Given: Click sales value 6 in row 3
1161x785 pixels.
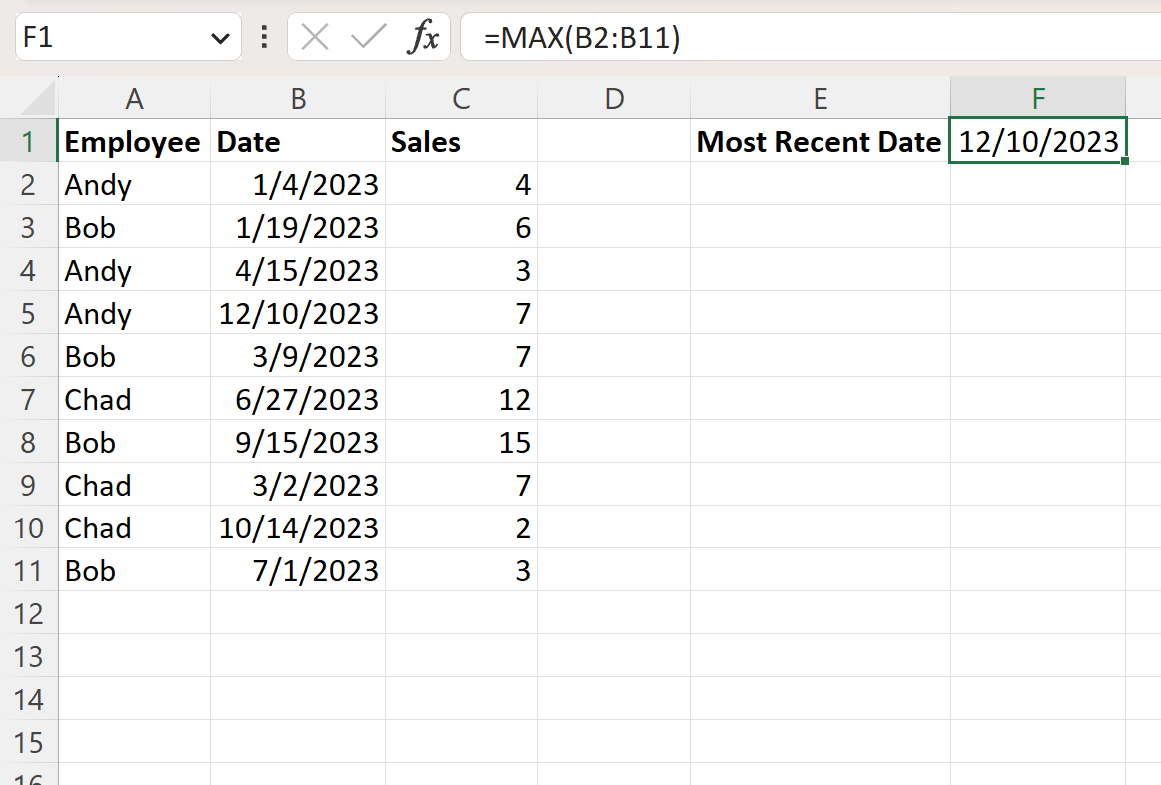Looking at the screenshot, I should (461, 227).
